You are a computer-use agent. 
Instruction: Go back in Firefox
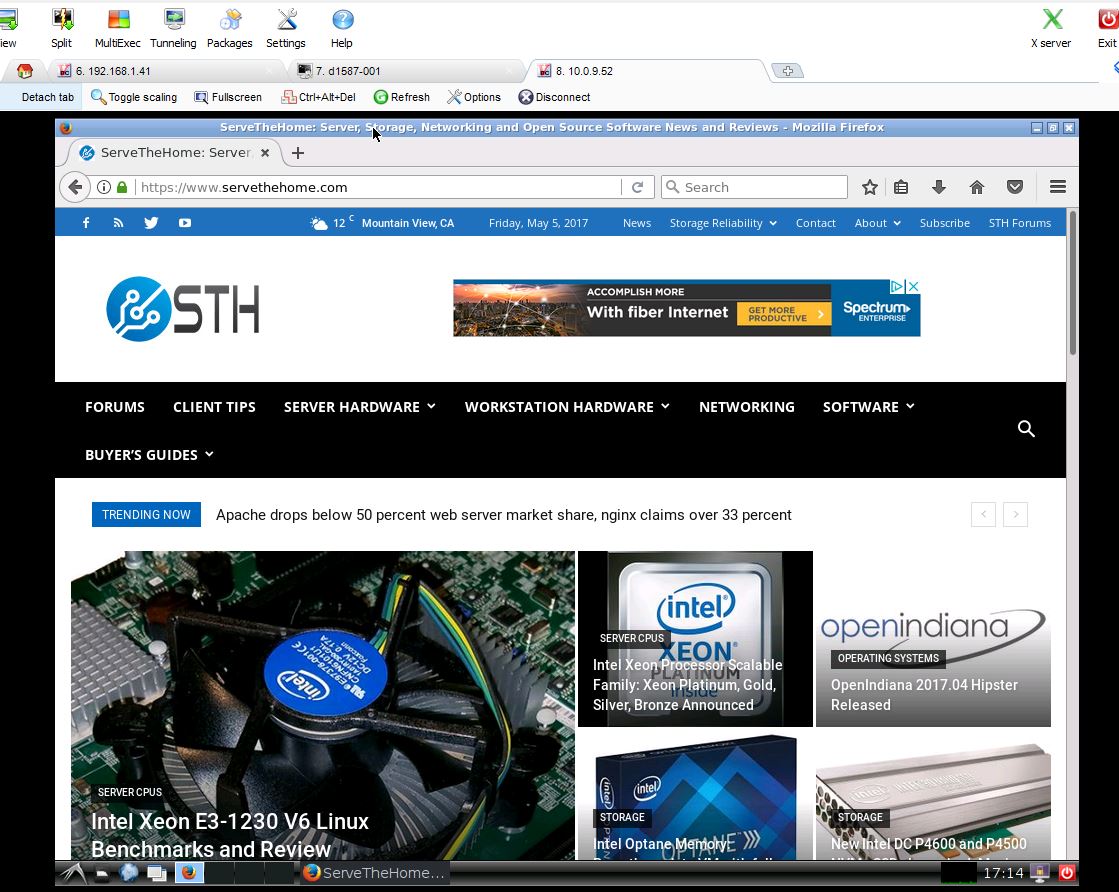click(x=75, y=187)
